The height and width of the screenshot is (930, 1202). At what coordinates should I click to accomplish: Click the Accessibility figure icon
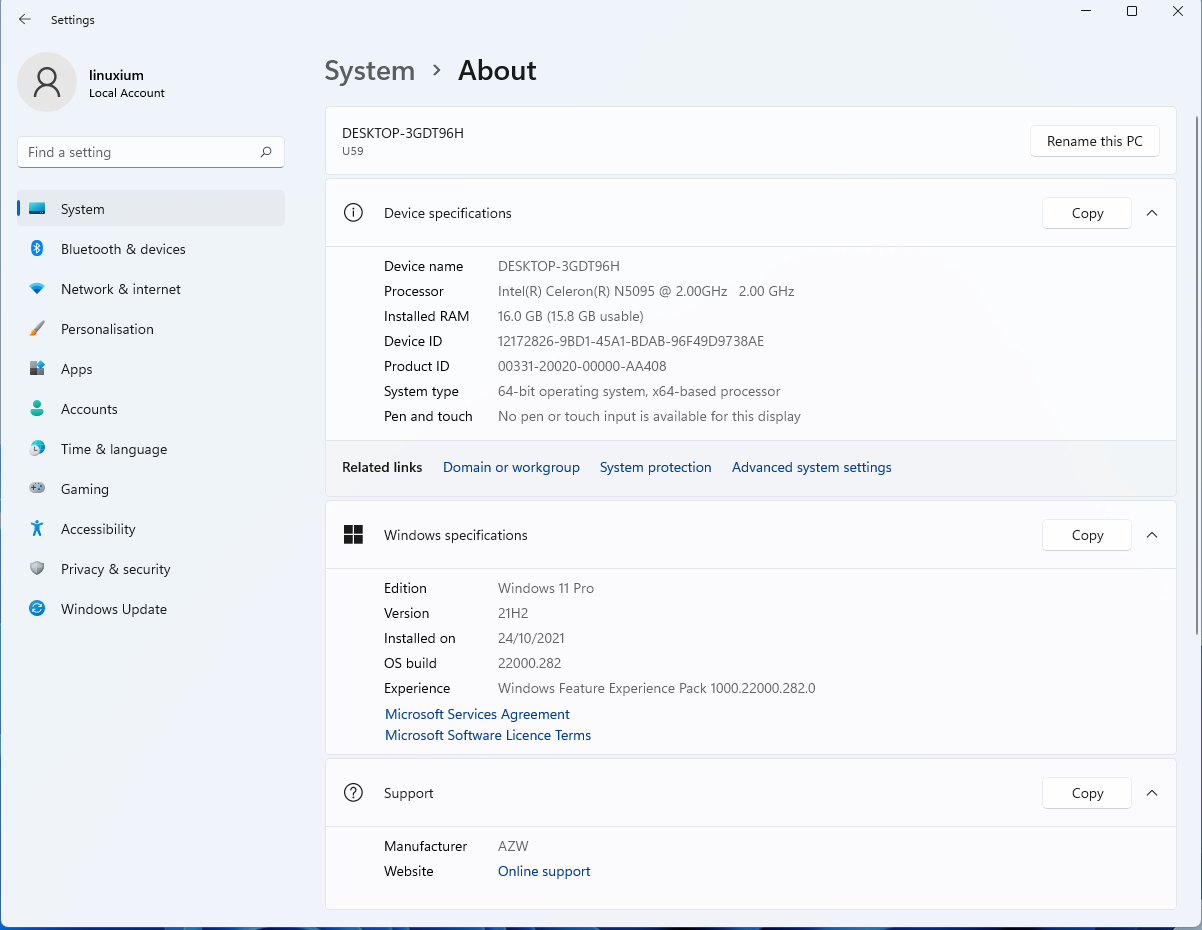tap(37, 529)
